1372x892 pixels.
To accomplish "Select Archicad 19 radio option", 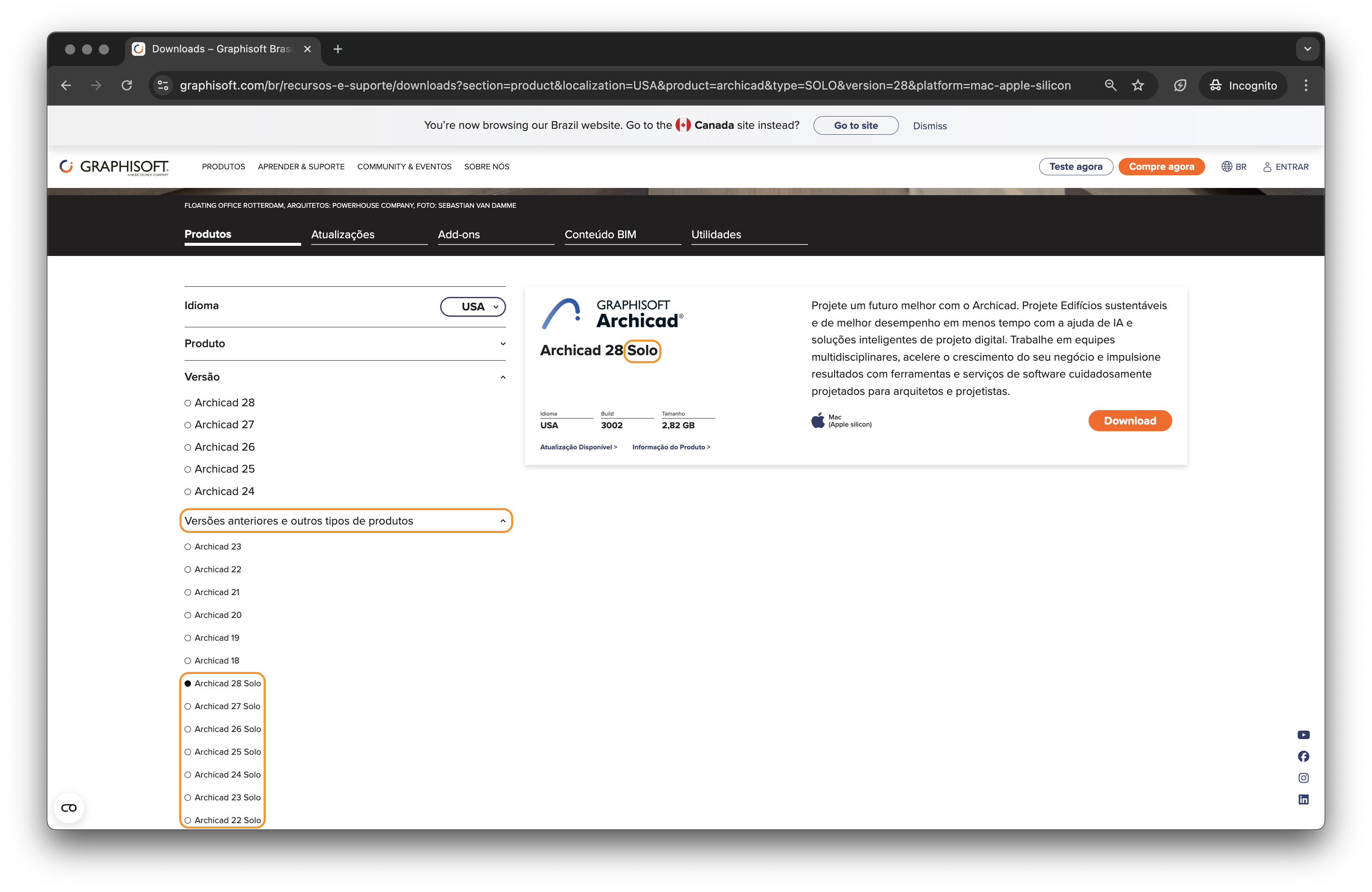I will click(212, 637).
